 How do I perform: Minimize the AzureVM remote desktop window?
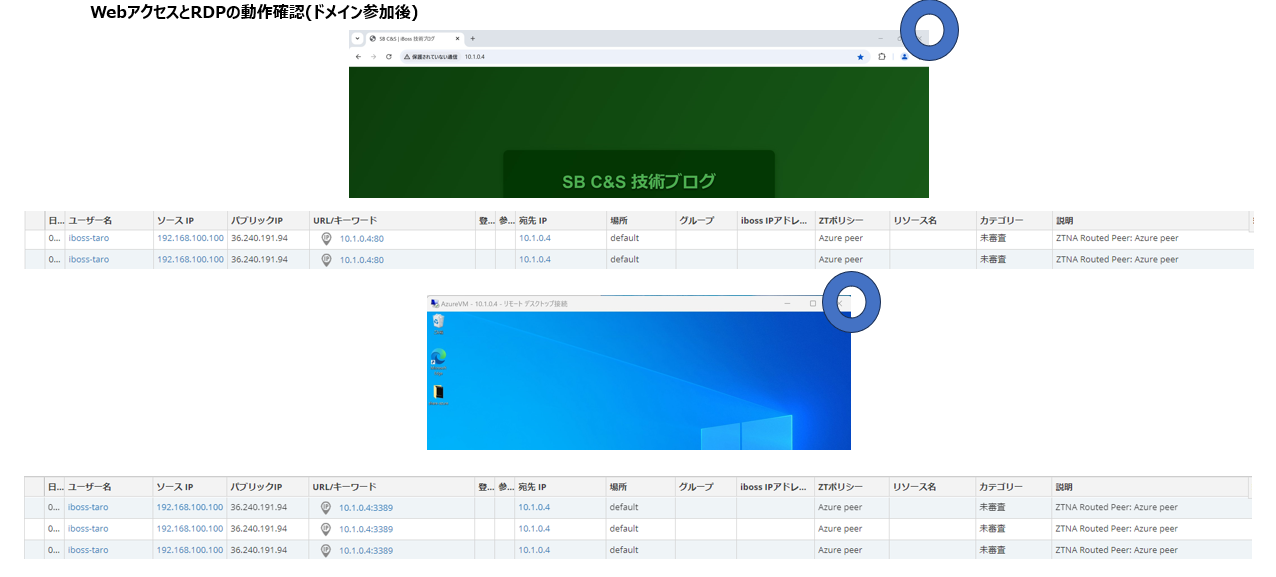(788, 303)
